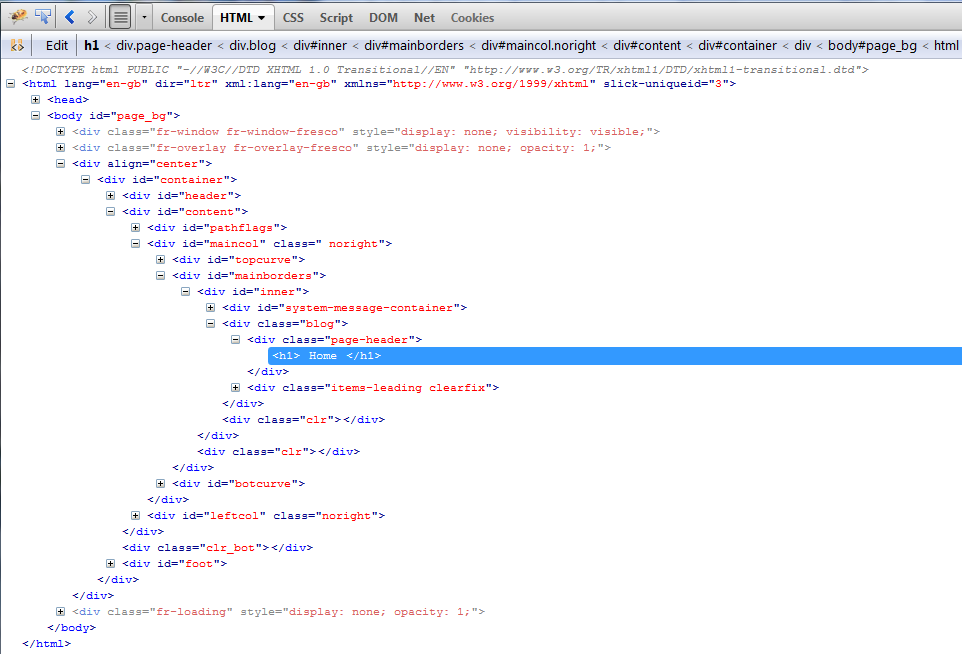
Task: Open the dropdown arrow beside the lines icon
Action: (x=144, y=17)
